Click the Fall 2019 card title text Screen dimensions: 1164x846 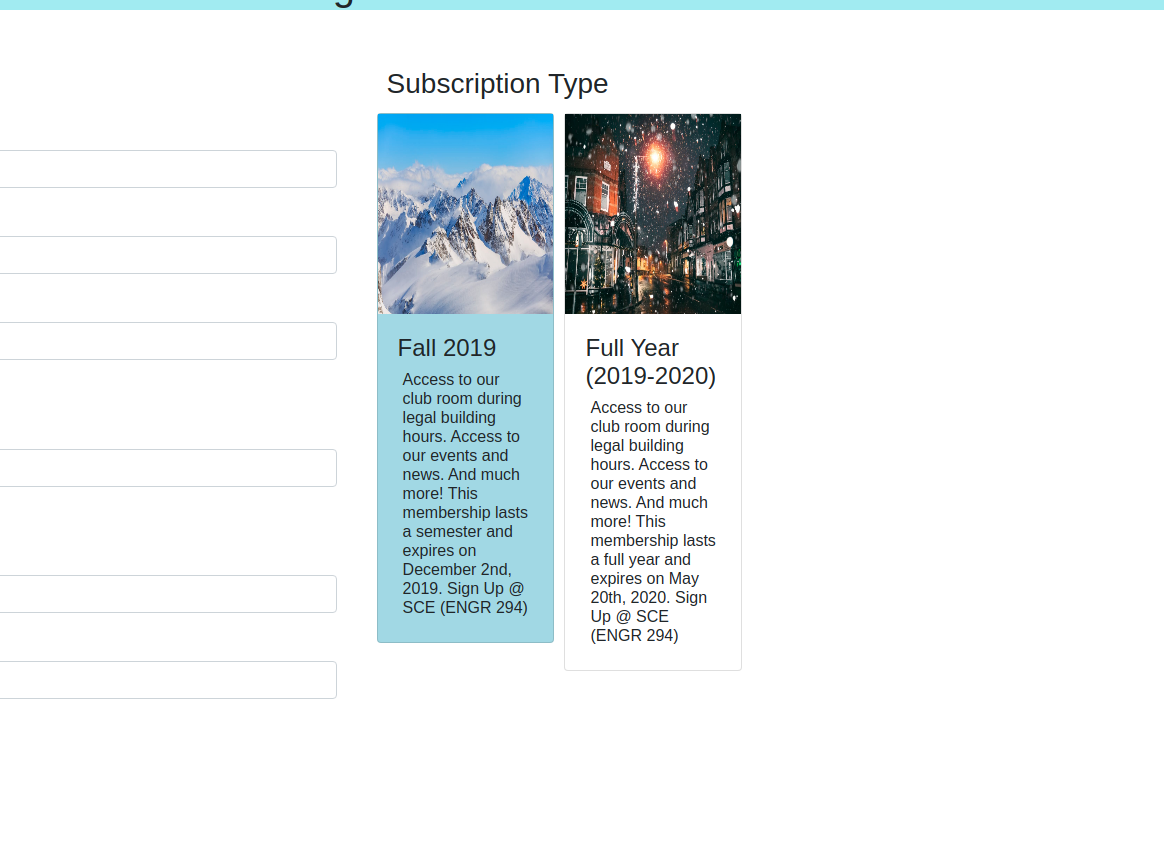pyautogui.click(x=446, y=348)
